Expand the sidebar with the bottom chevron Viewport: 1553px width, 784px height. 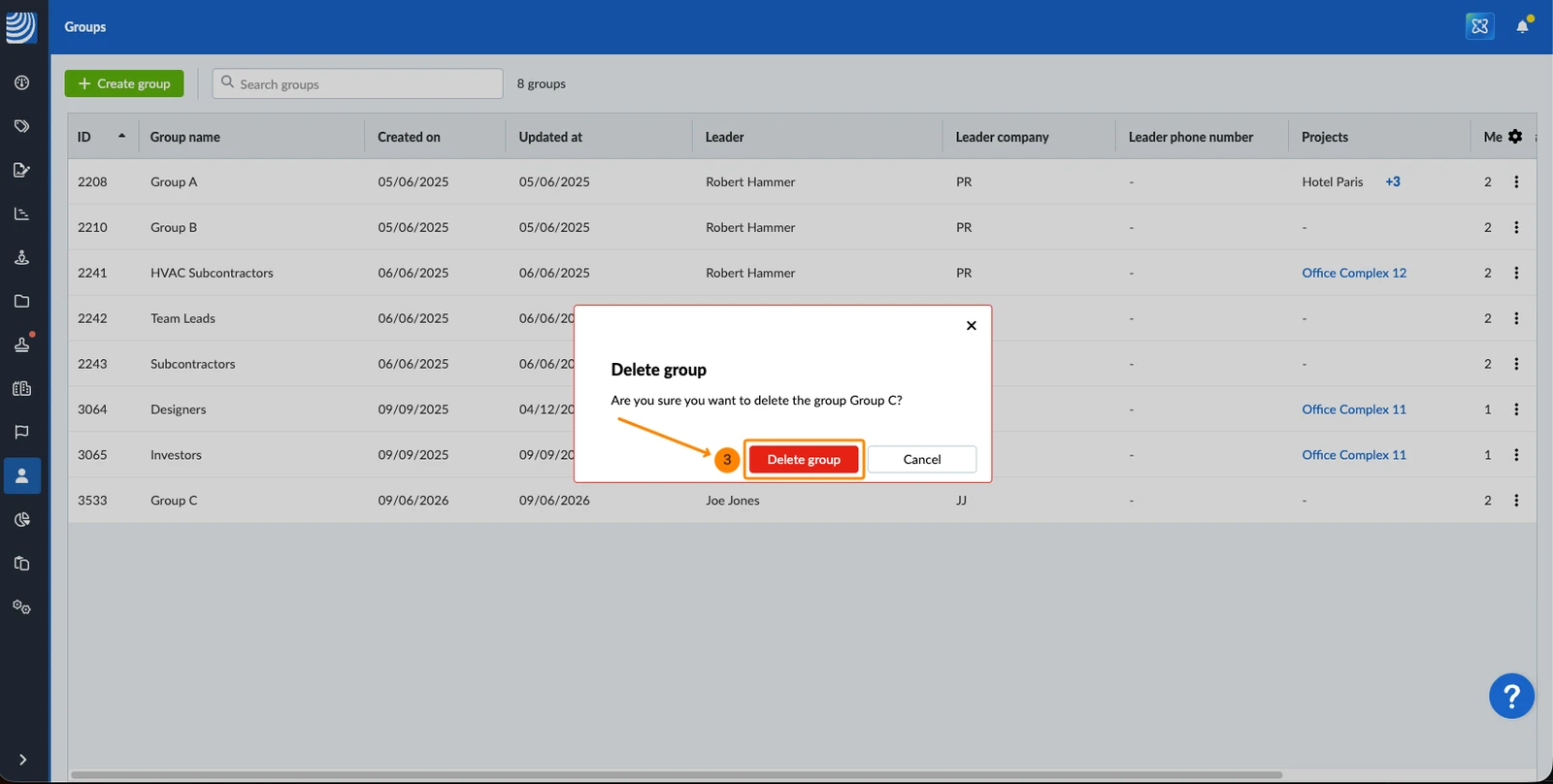pos(22,760)
